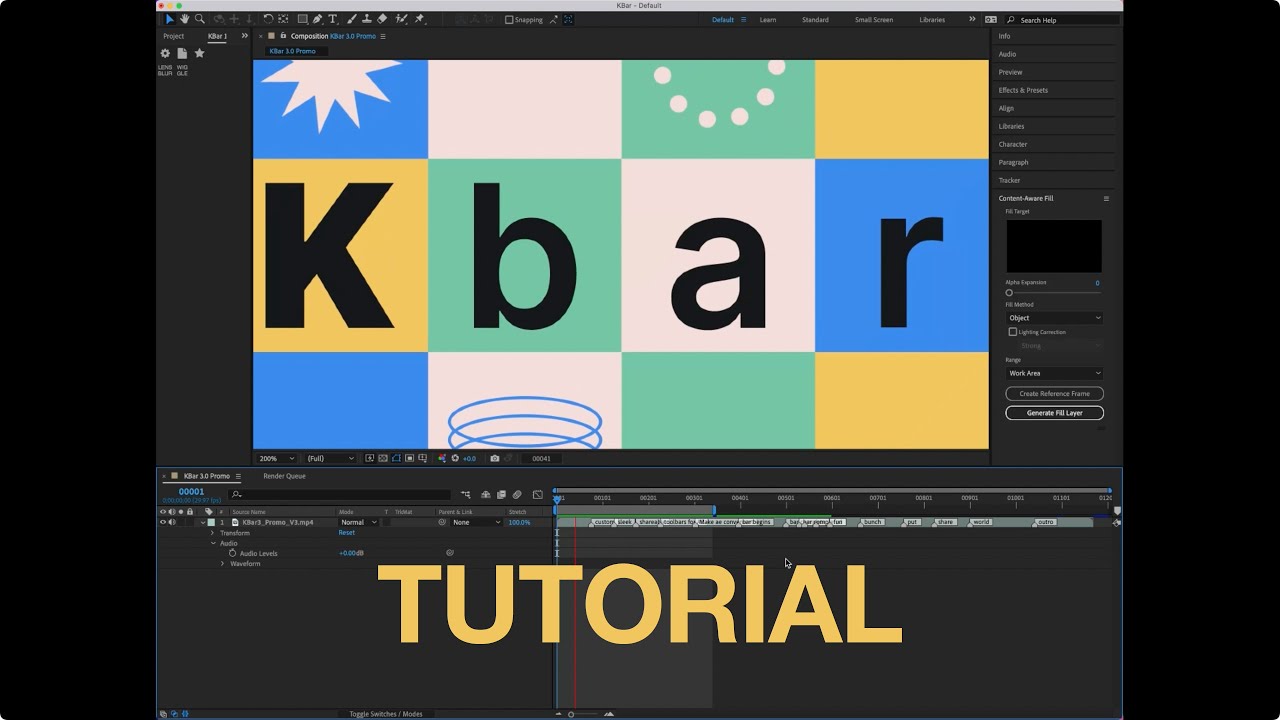Select the Type tool

click(x=332, y=19)
